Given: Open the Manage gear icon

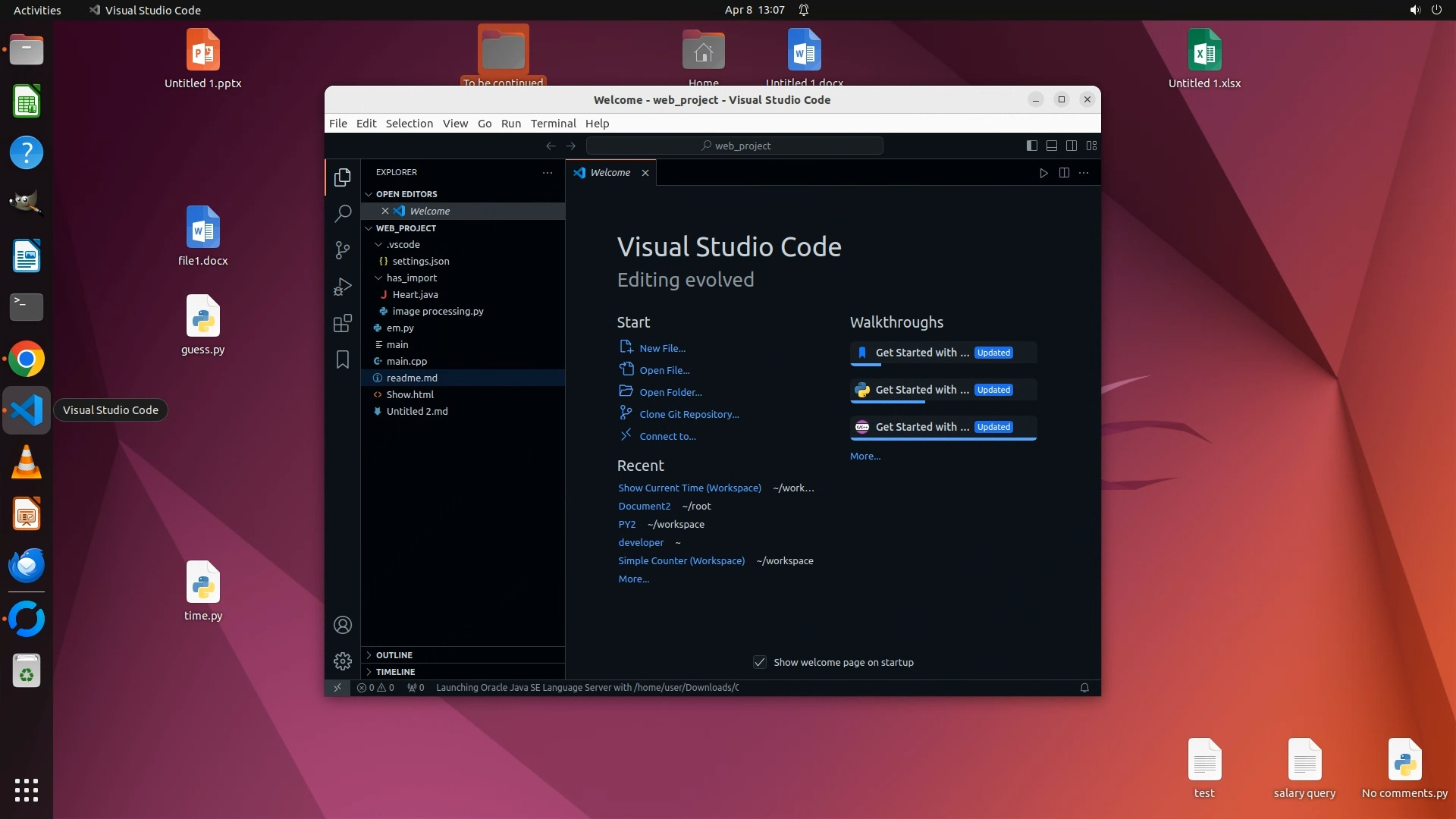Looking at the screenshot, I should tap(343, 661).
